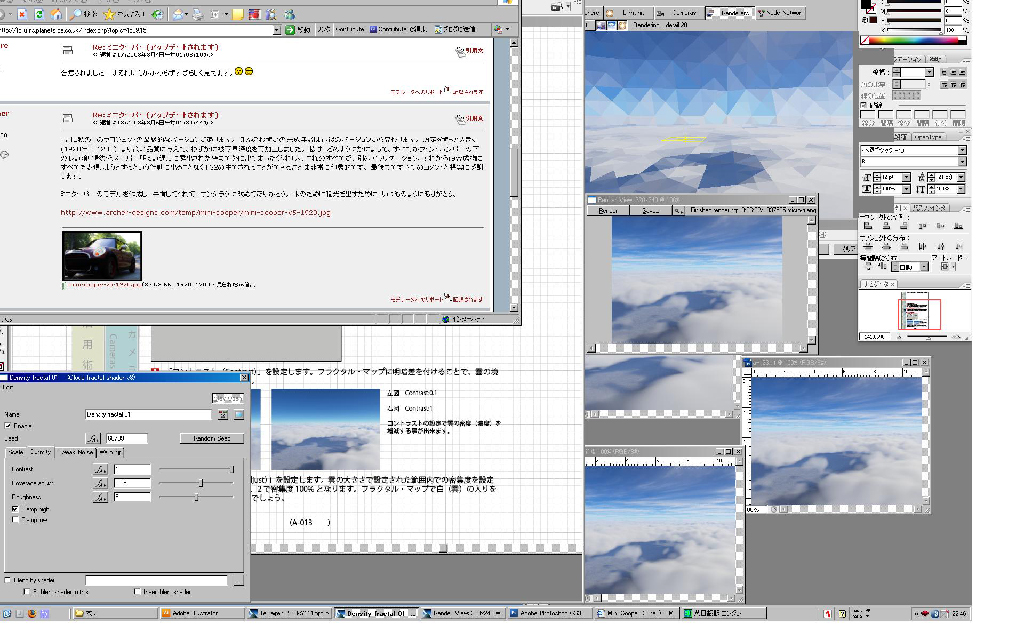Open the mini cooper jpg URL link
The image size is (1024, 640).
[x=195, y=212]
